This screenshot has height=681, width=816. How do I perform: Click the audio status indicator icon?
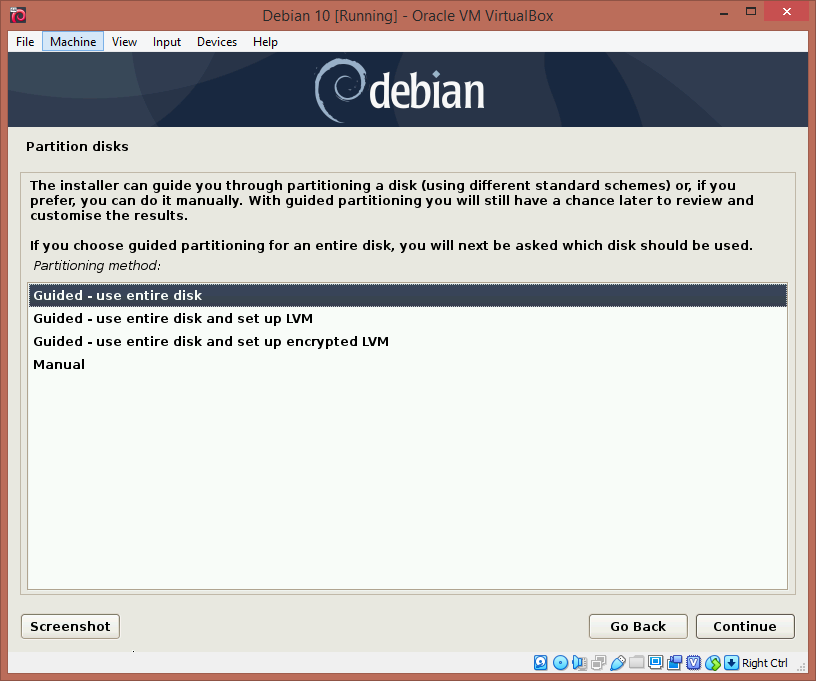click(579, 662)
